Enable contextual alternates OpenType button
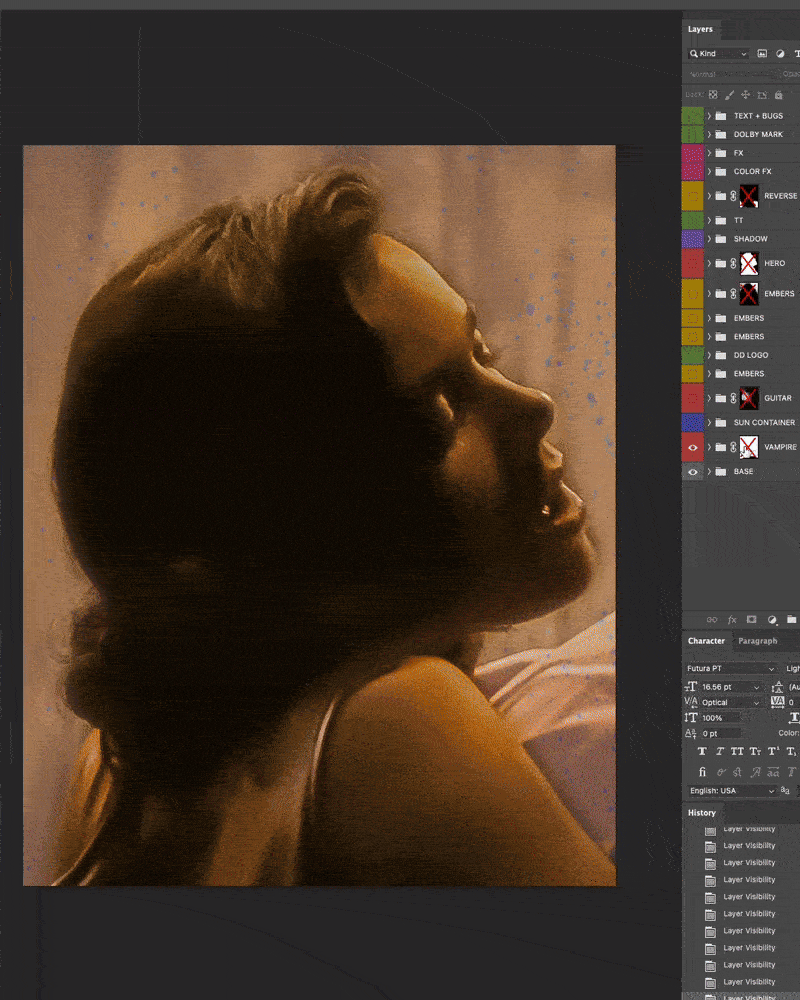This screenshot has height=1000, width=800. [x=721, y=772]
